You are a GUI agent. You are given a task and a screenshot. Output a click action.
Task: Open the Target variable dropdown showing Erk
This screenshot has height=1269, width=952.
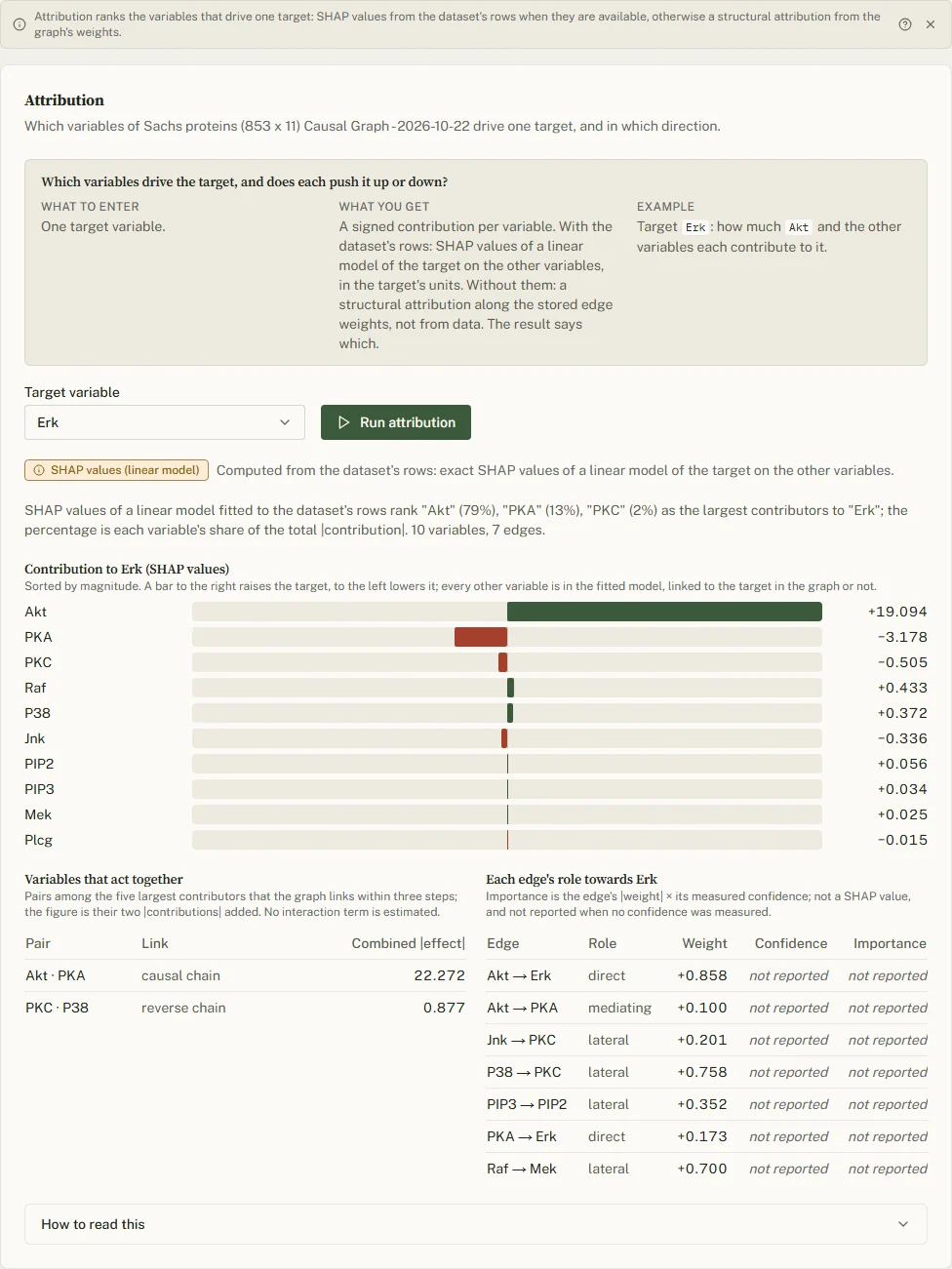(165, 422)
